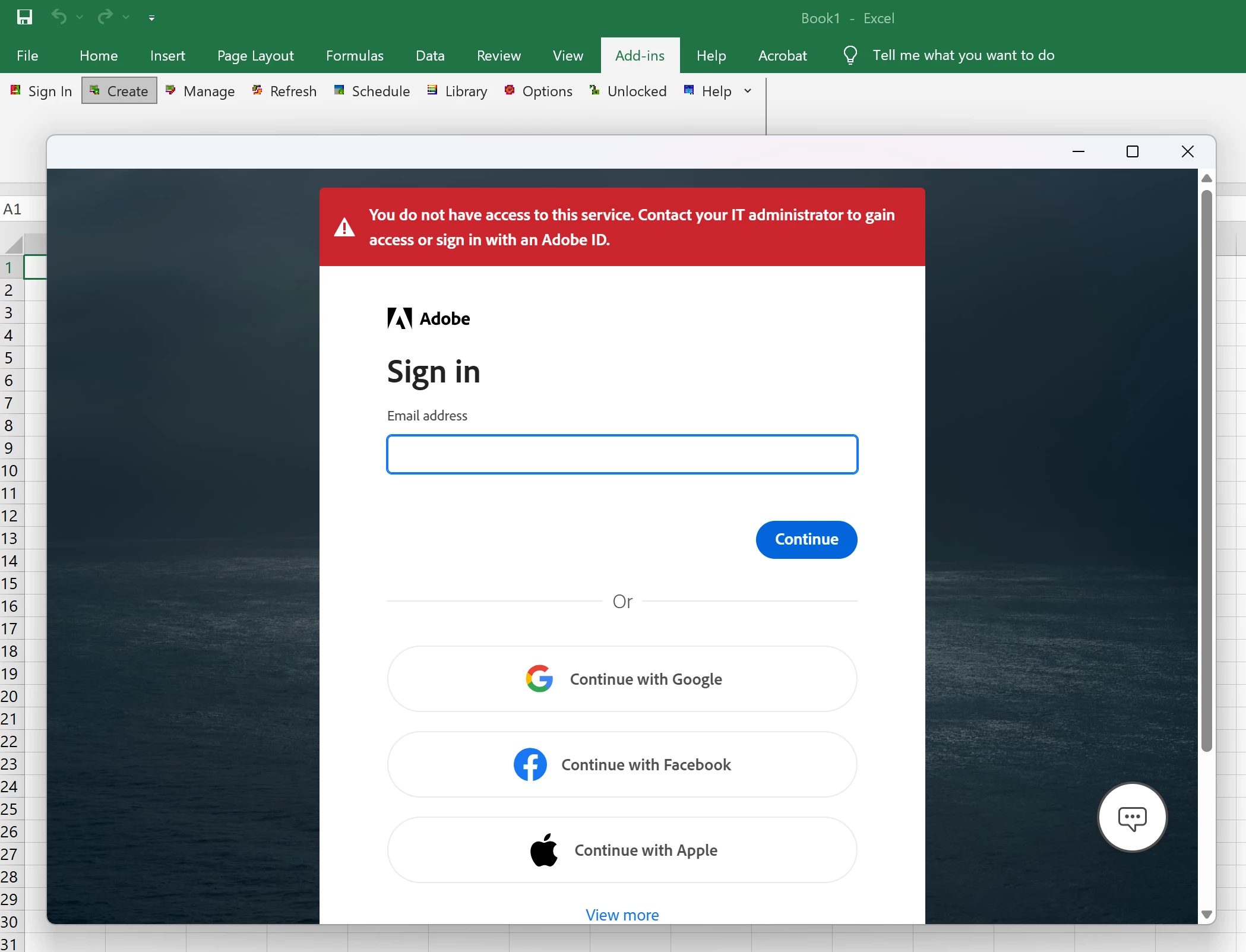This screenshot has width=1246, height=952.
Task: Click the Email address input field
Action: (x=622, y=454)
